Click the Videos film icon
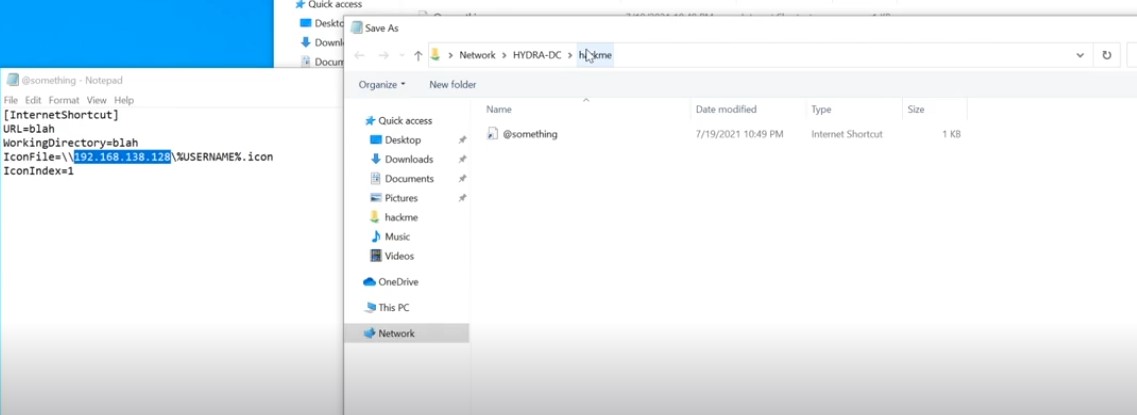The height and width of the screenshot is (415, 1137). click(x=376, y=256)
